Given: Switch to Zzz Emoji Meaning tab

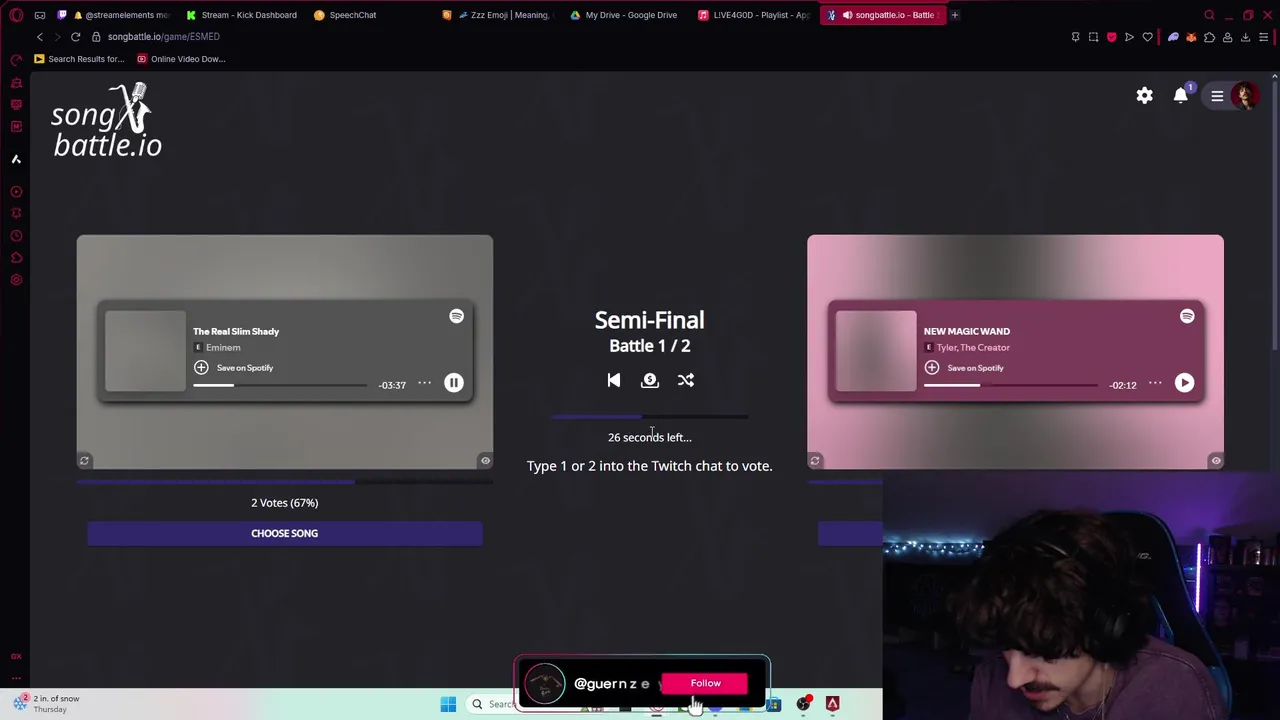Looking at the screenshot, I should pyautogui.click(x=498, y=15).
